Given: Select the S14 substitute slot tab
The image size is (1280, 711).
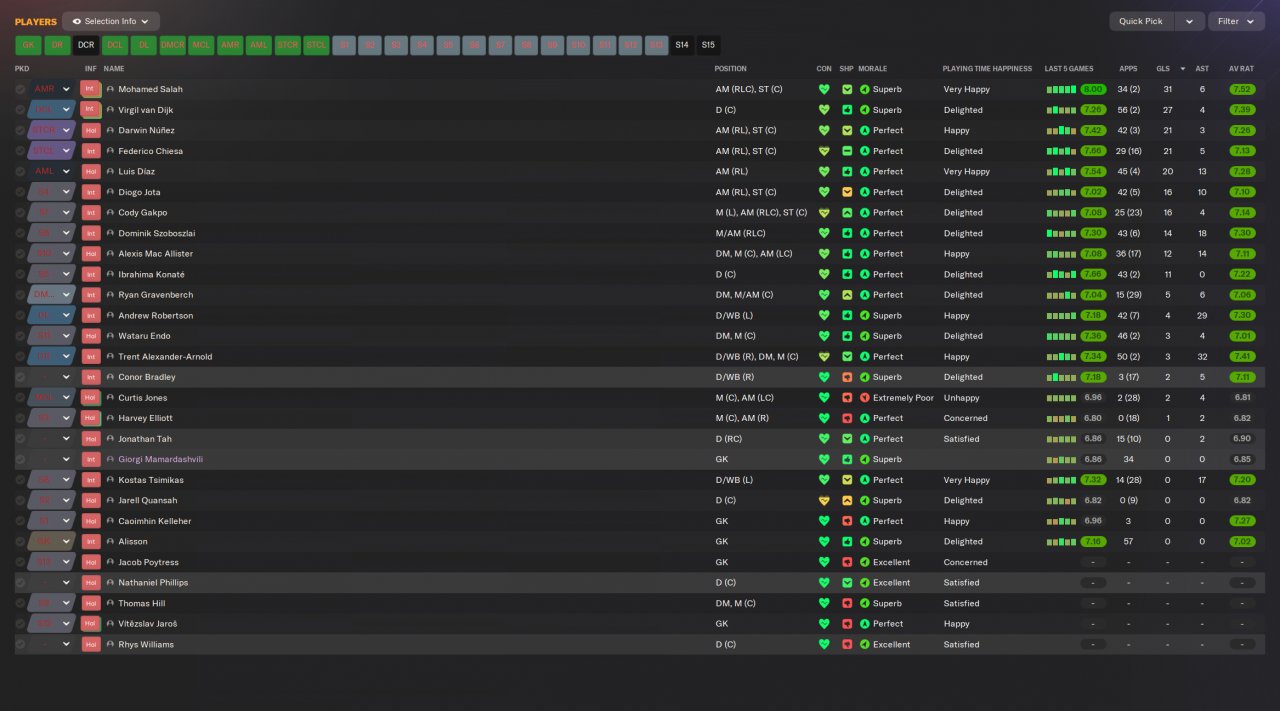Looking at the screenshot, I should coord(682,45).
